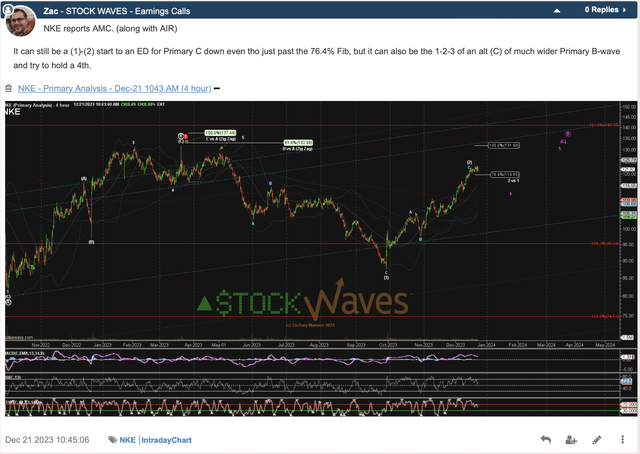This screenshot has width=640, height=454.
Task: Click the NKE tag link
Action: 127,440
